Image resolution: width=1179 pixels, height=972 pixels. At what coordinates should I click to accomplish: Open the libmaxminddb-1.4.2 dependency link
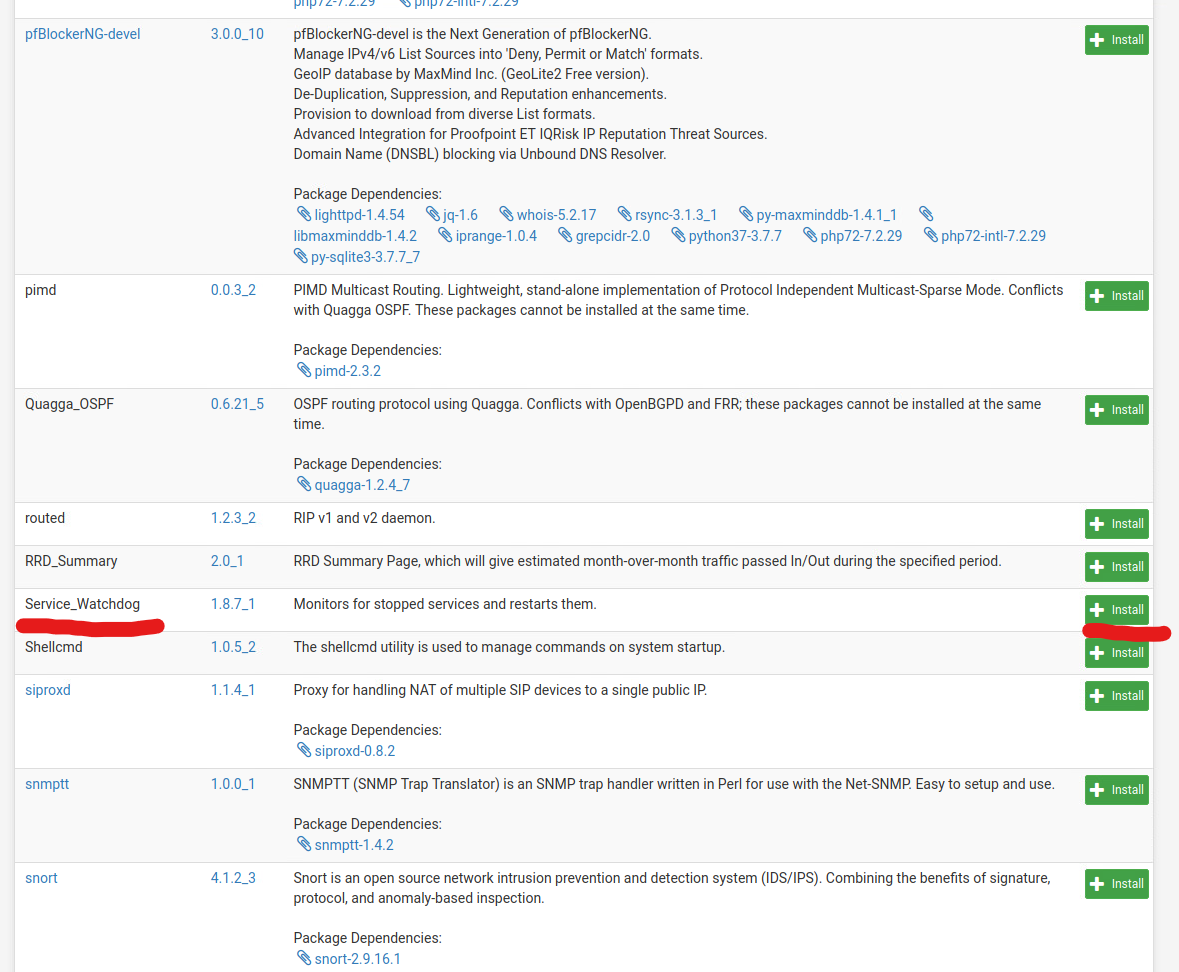pyautogui.click(x=355, y=236)
